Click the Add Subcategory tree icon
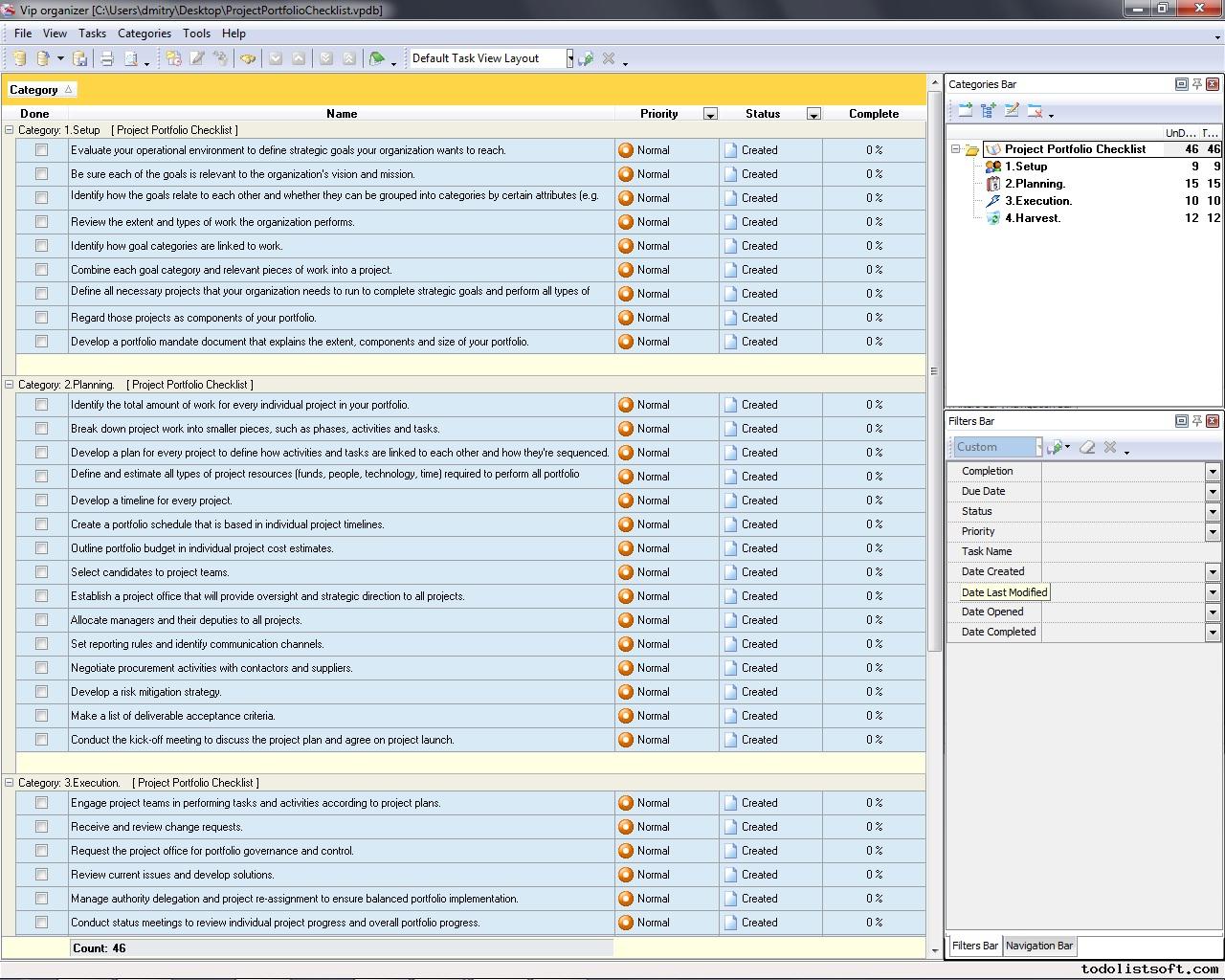 coord(989,111)
